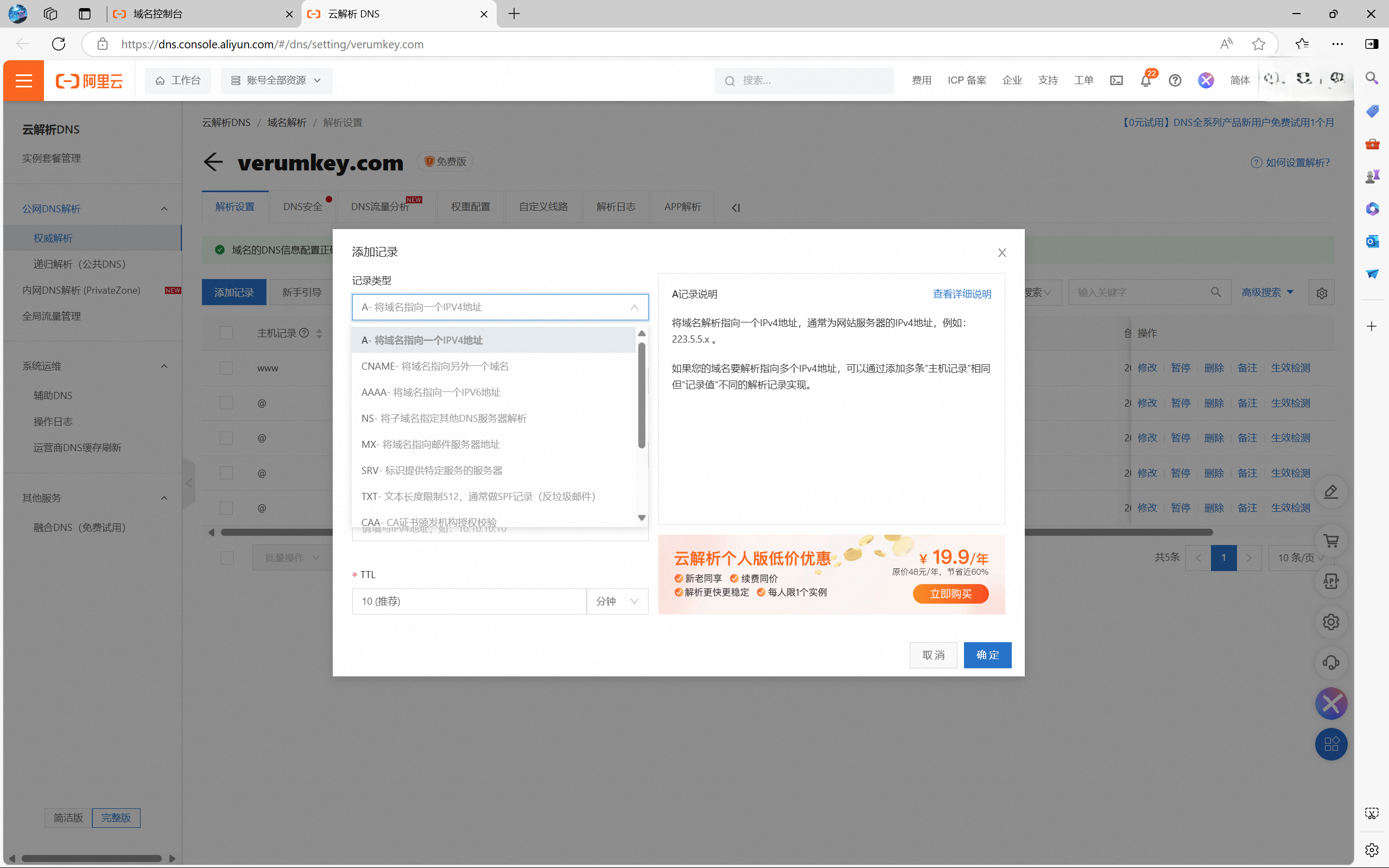1389x868 pixels.
Task: Add a new Edge sidebar item
Action: click(x=1372, y=326)
